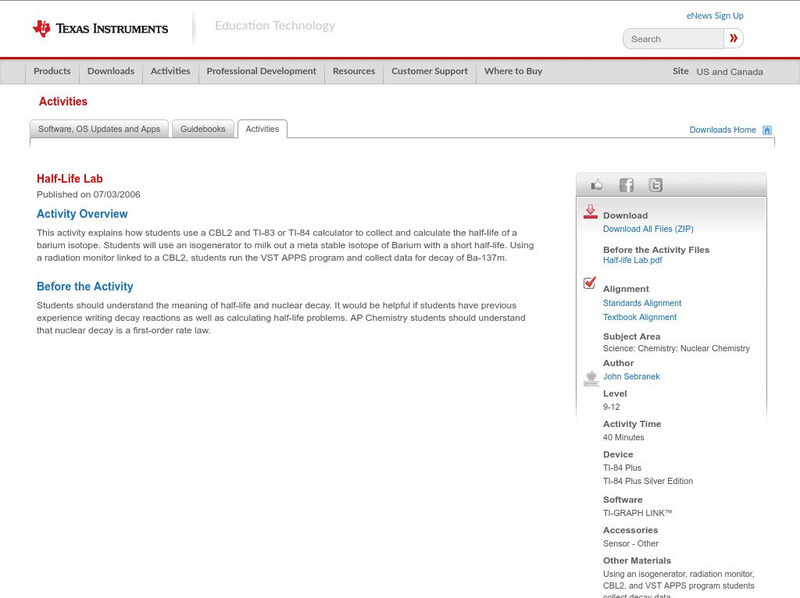Click the thumbs-up like icon
Image resolution: width=800 pixels, height=598 pixels.
[x=596, y=185]
